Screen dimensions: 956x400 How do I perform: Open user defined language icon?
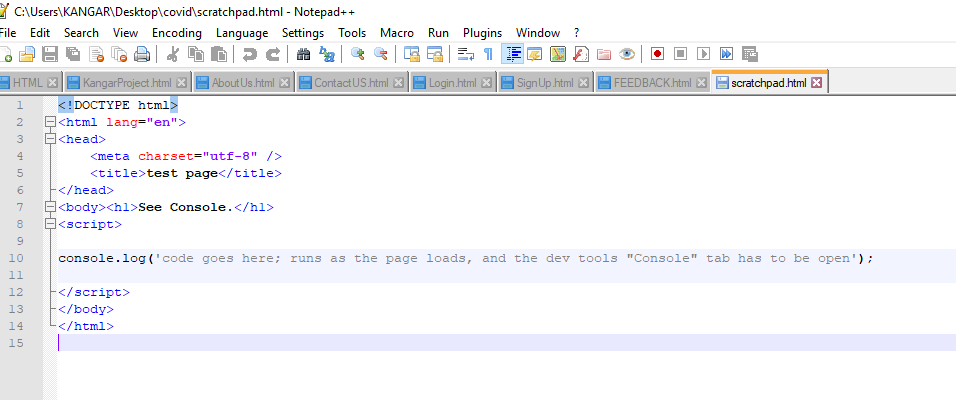coord(535,54)
